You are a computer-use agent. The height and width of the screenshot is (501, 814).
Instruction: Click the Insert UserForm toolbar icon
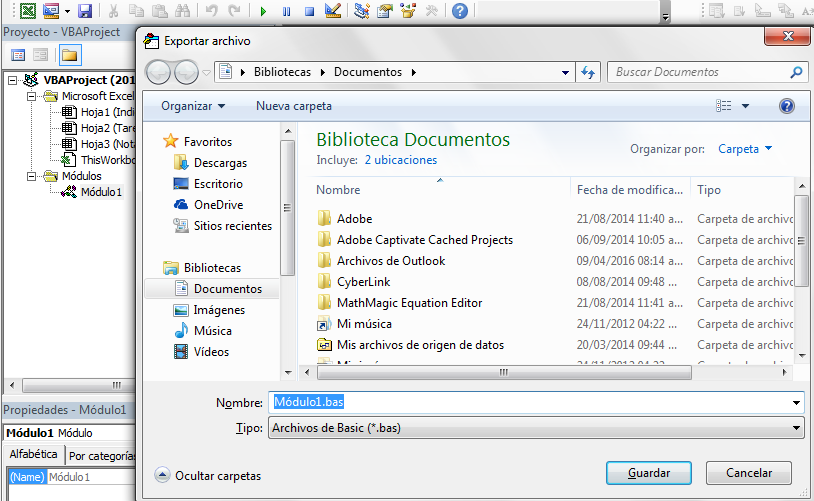(x=51, y=10)
